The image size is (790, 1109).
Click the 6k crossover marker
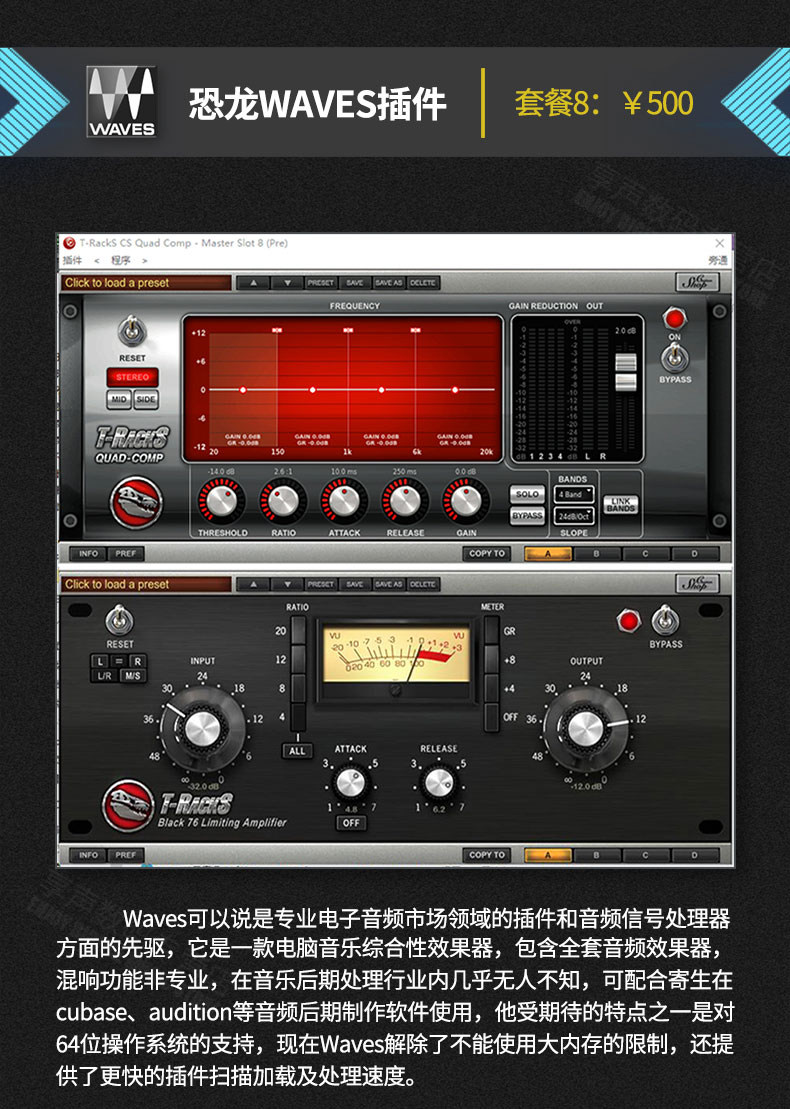pos(415,330)
